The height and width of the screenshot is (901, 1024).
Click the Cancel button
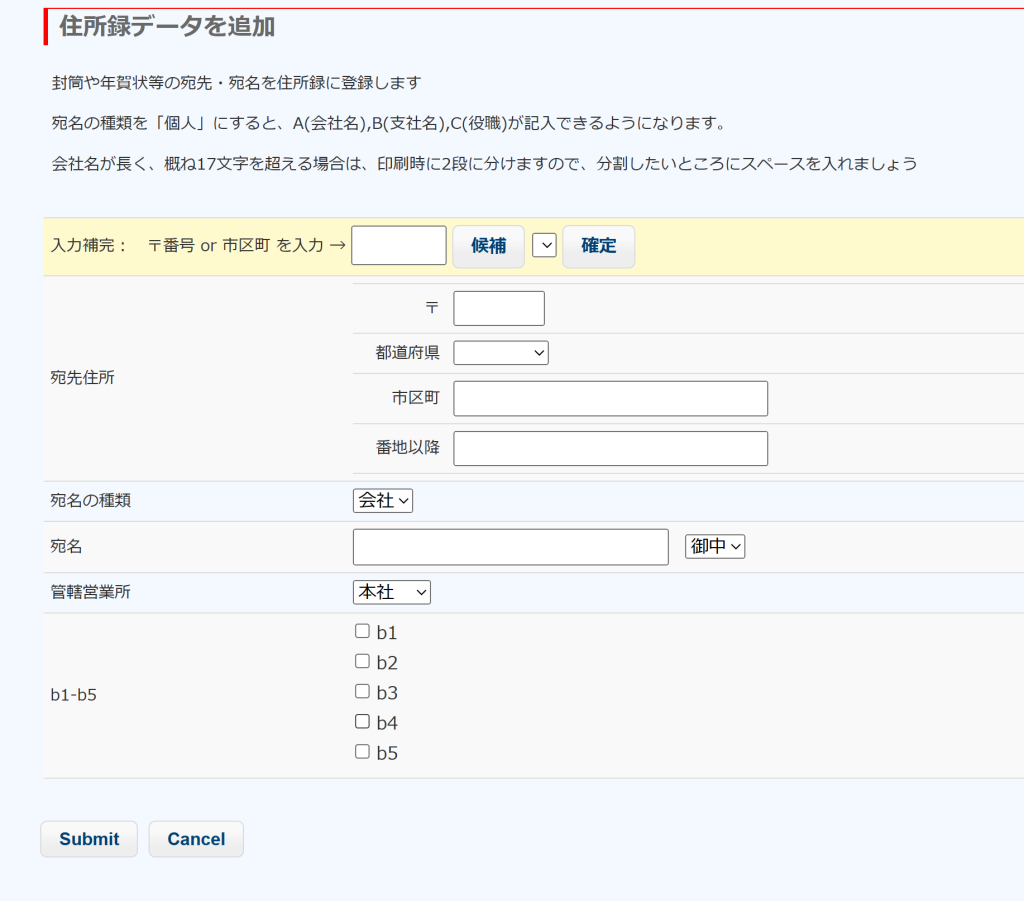[x=196, y=839]
